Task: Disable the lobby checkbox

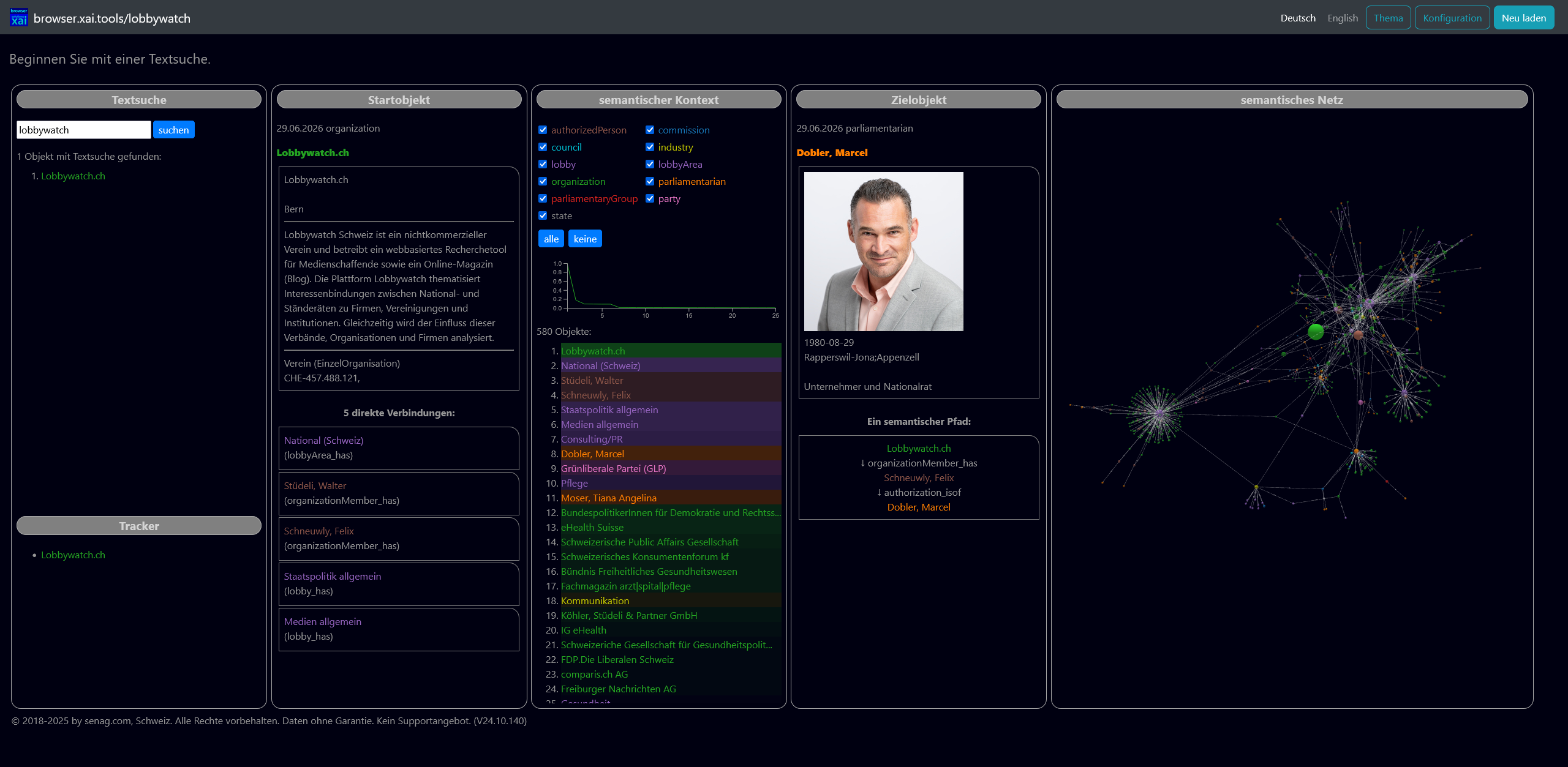Action: [543, 164]
